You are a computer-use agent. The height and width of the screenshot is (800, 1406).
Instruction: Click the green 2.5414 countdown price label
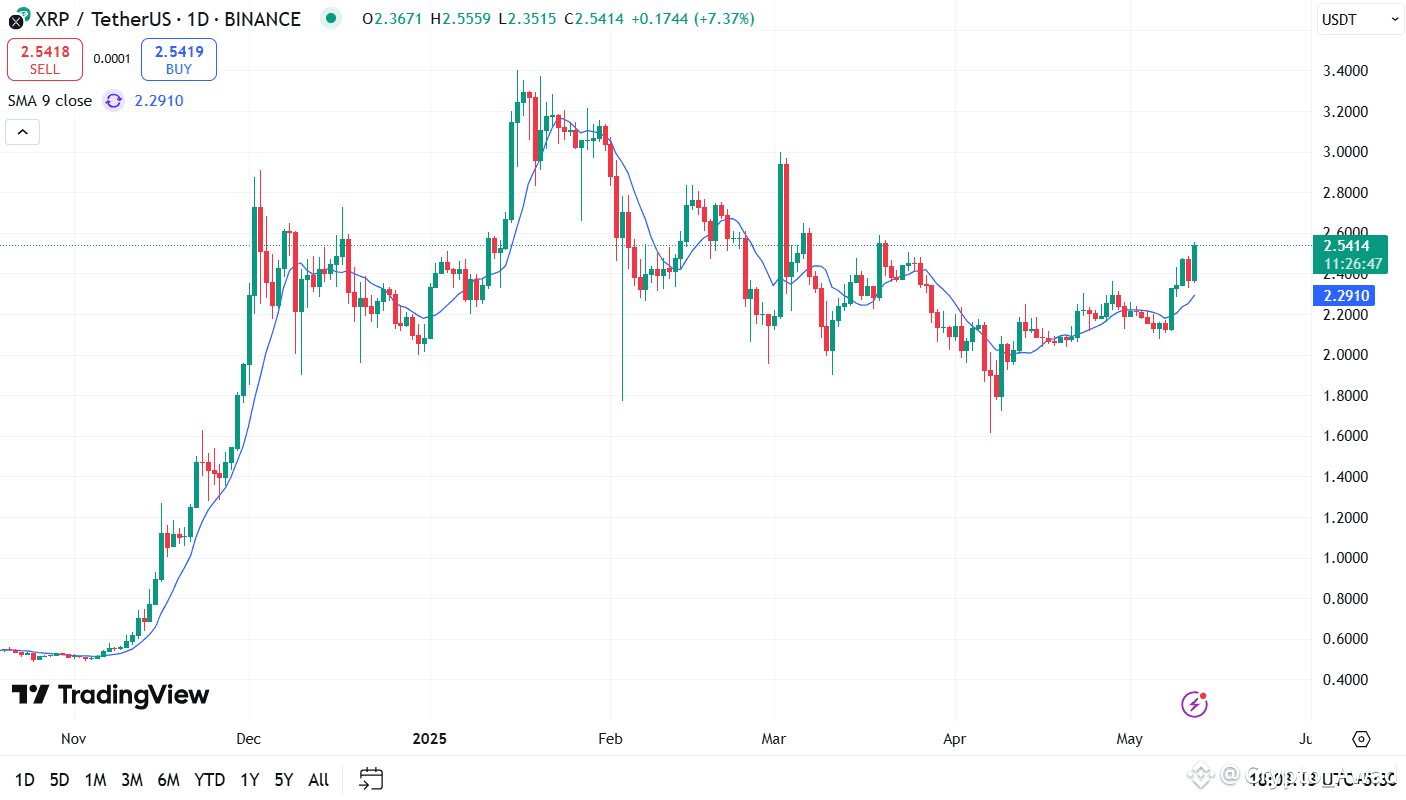(x=1349, y=254)
